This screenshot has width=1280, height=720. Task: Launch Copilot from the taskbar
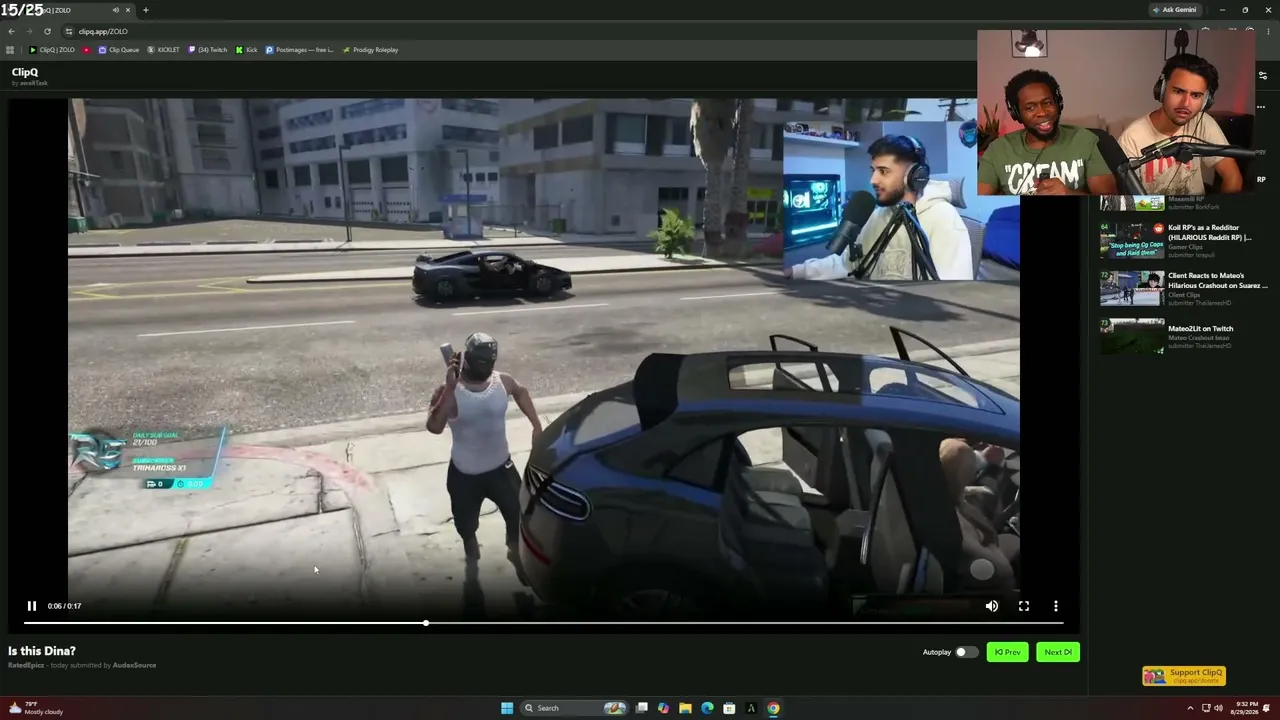click(663, 708)
